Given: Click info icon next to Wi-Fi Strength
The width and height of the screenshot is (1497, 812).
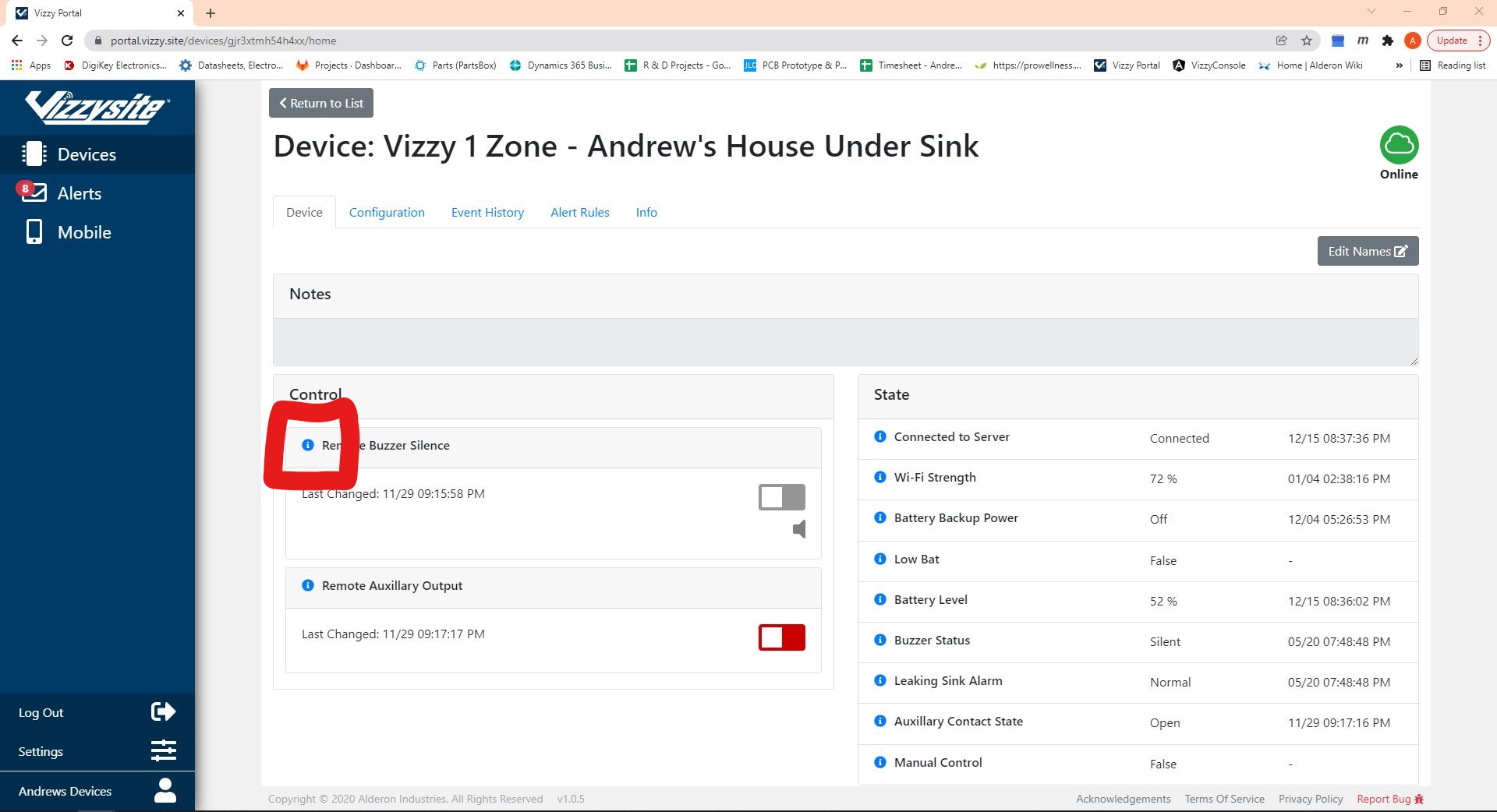Looking at the screenshot, I should pyautogui.click(x=880, y=477).
